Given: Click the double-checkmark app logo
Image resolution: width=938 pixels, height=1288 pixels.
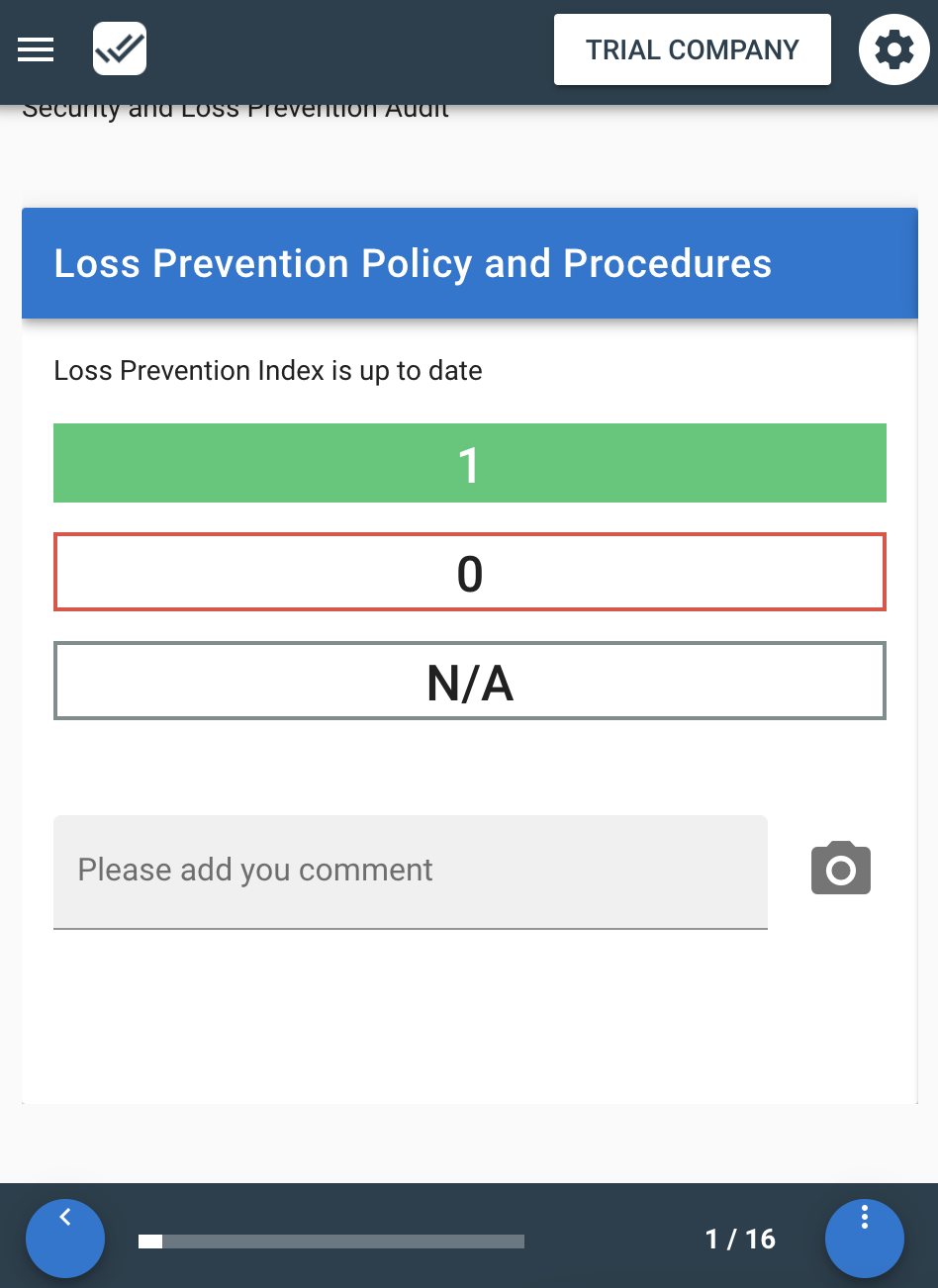Looking at the screenshot, I should (120, 48).
